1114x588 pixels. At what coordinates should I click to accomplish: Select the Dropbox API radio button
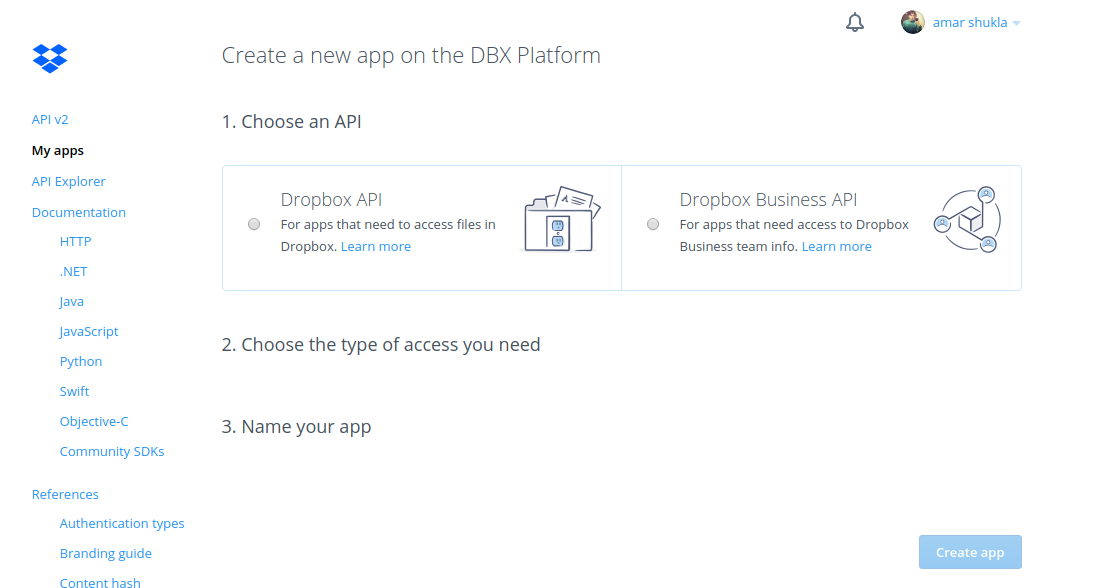(x=253, y=224)
